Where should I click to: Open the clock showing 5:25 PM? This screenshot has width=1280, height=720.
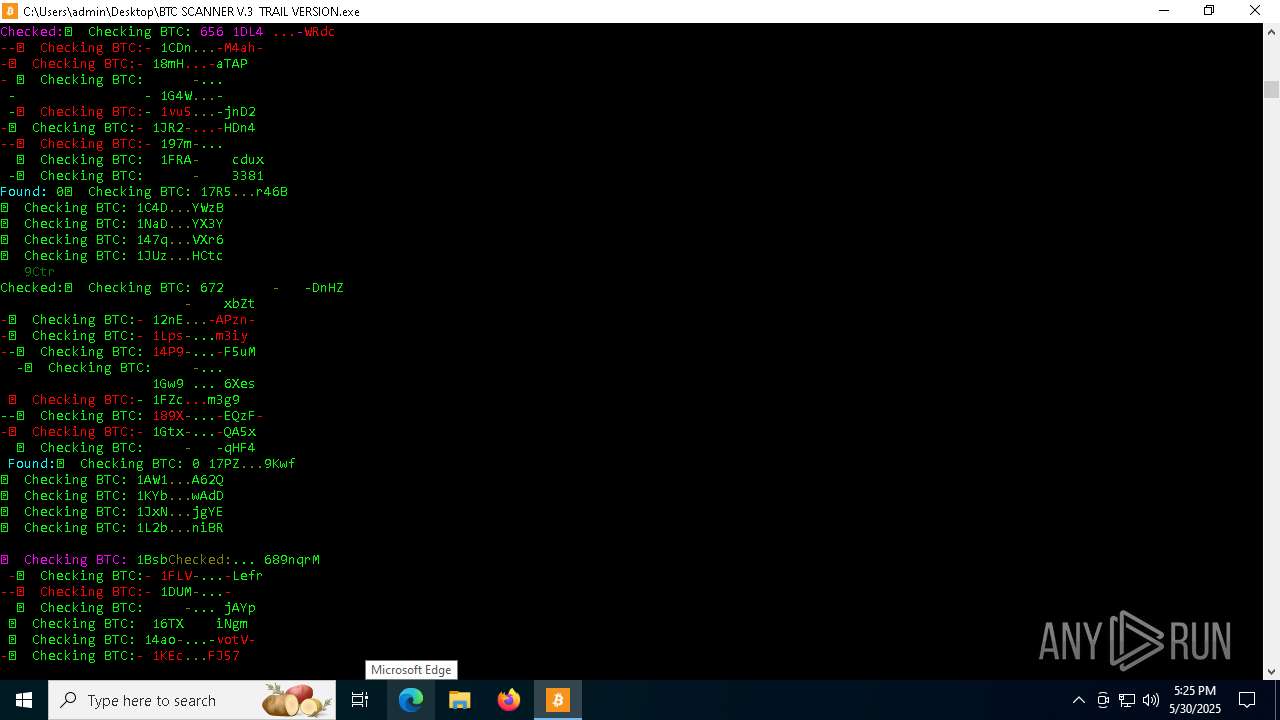1195,700
